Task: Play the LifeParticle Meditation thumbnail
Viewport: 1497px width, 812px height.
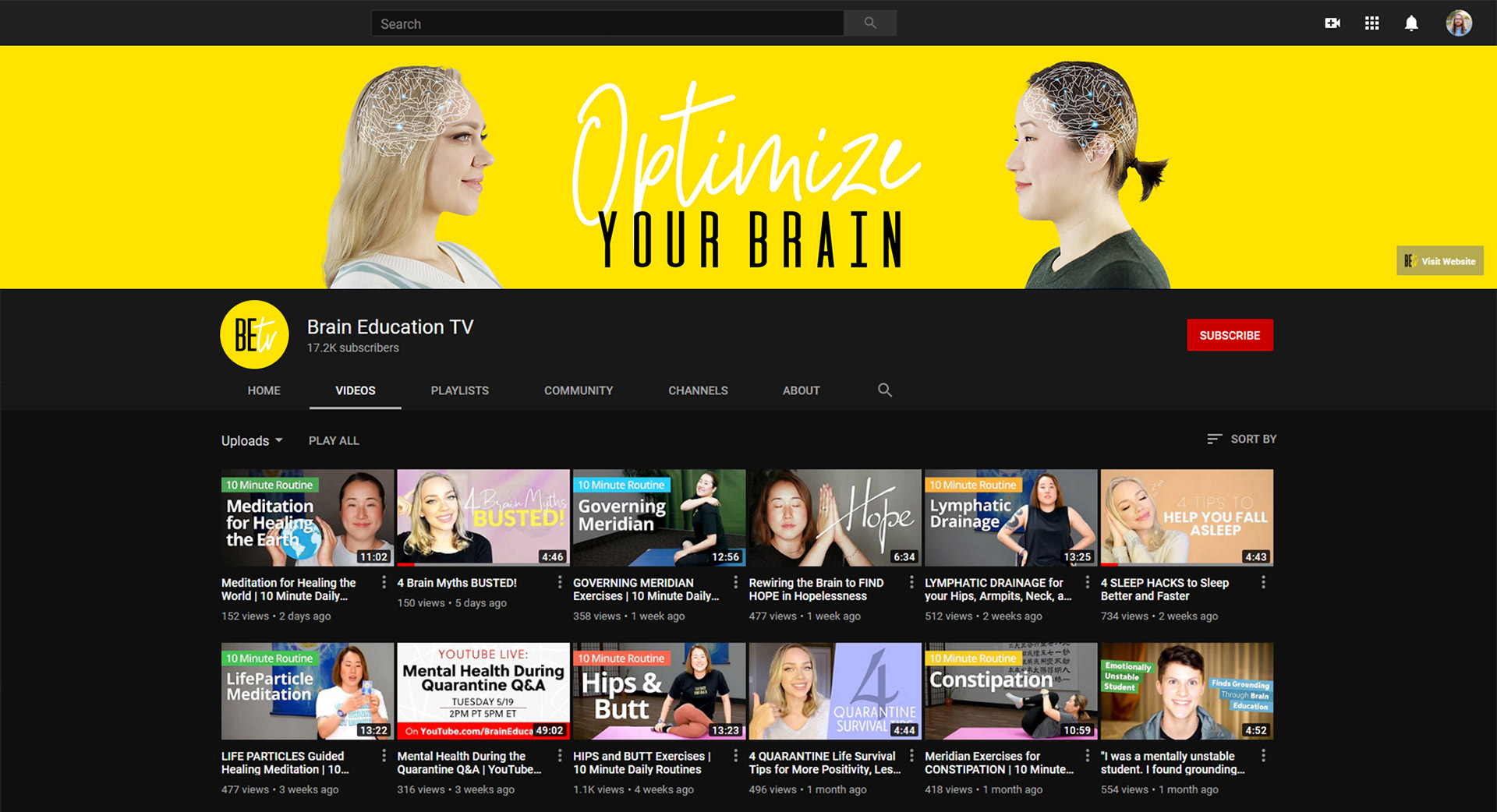Action: coord(307,691)
